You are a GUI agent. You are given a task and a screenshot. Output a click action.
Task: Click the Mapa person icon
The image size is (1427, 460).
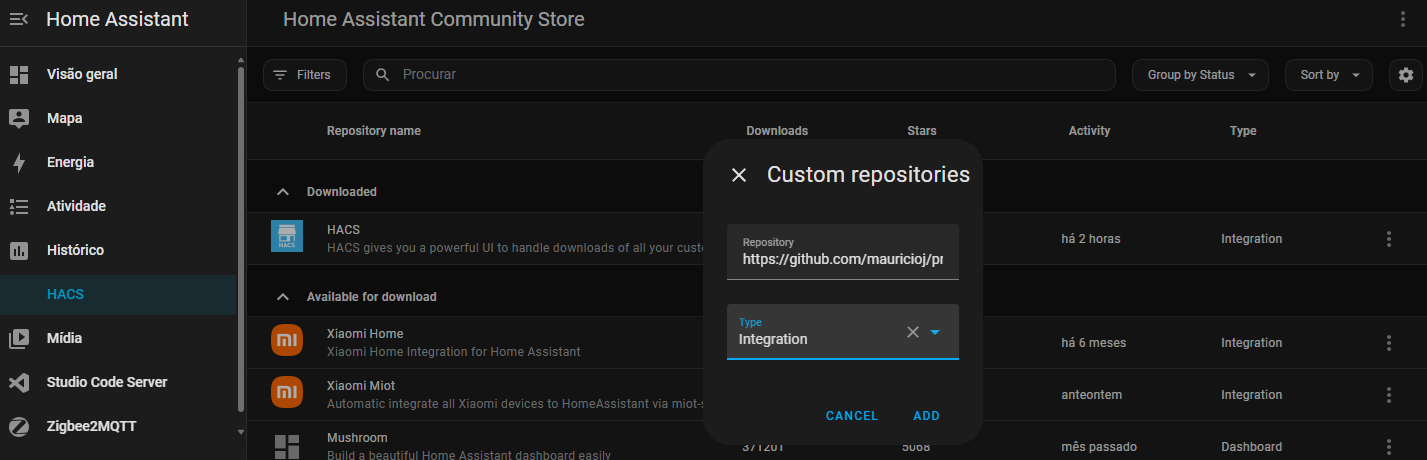pyautogui.click(x=19, y=118)
